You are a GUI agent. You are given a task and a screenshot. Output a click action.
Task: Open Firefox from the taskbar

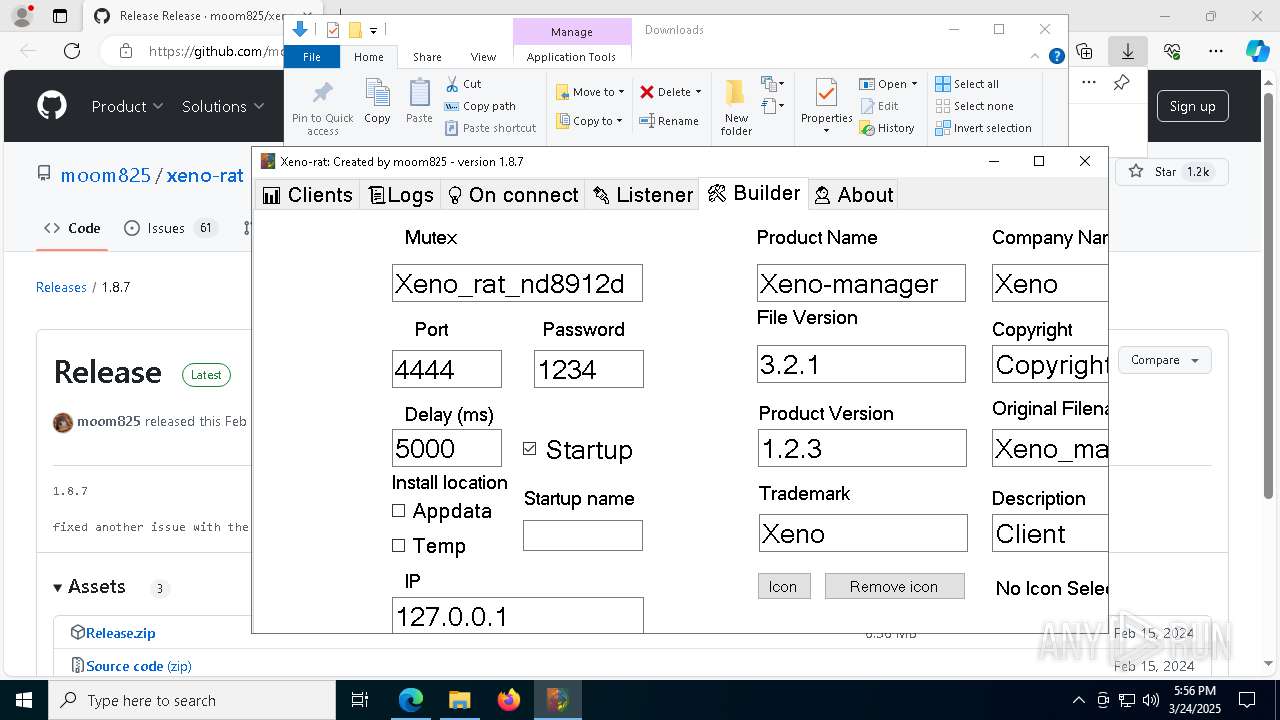click(x=508, y=700)
